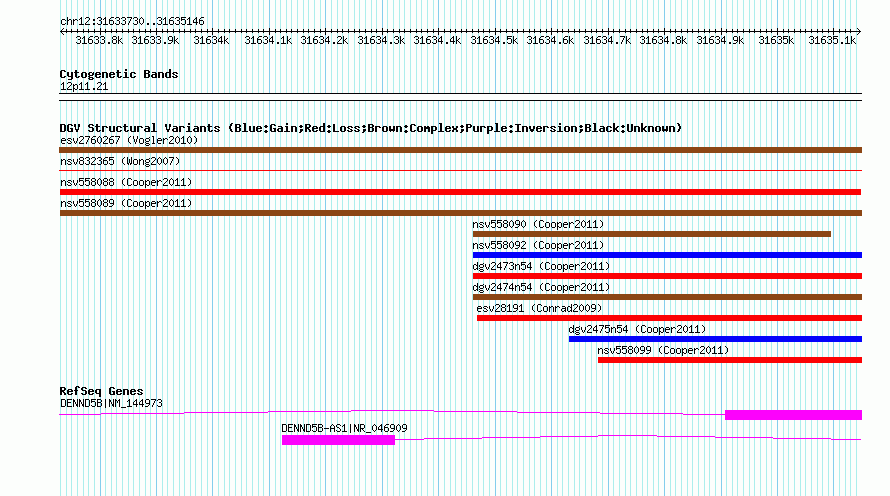
Task: Click the nsv558088 red loss bar
Action: pos(460,192)
